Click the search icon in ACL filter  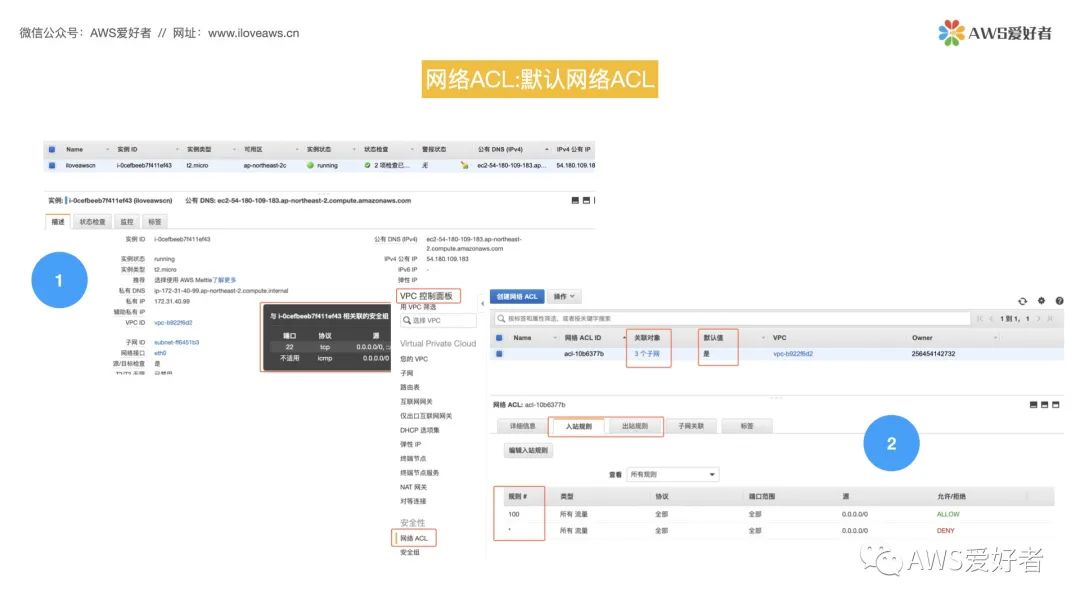click(501, 319)
